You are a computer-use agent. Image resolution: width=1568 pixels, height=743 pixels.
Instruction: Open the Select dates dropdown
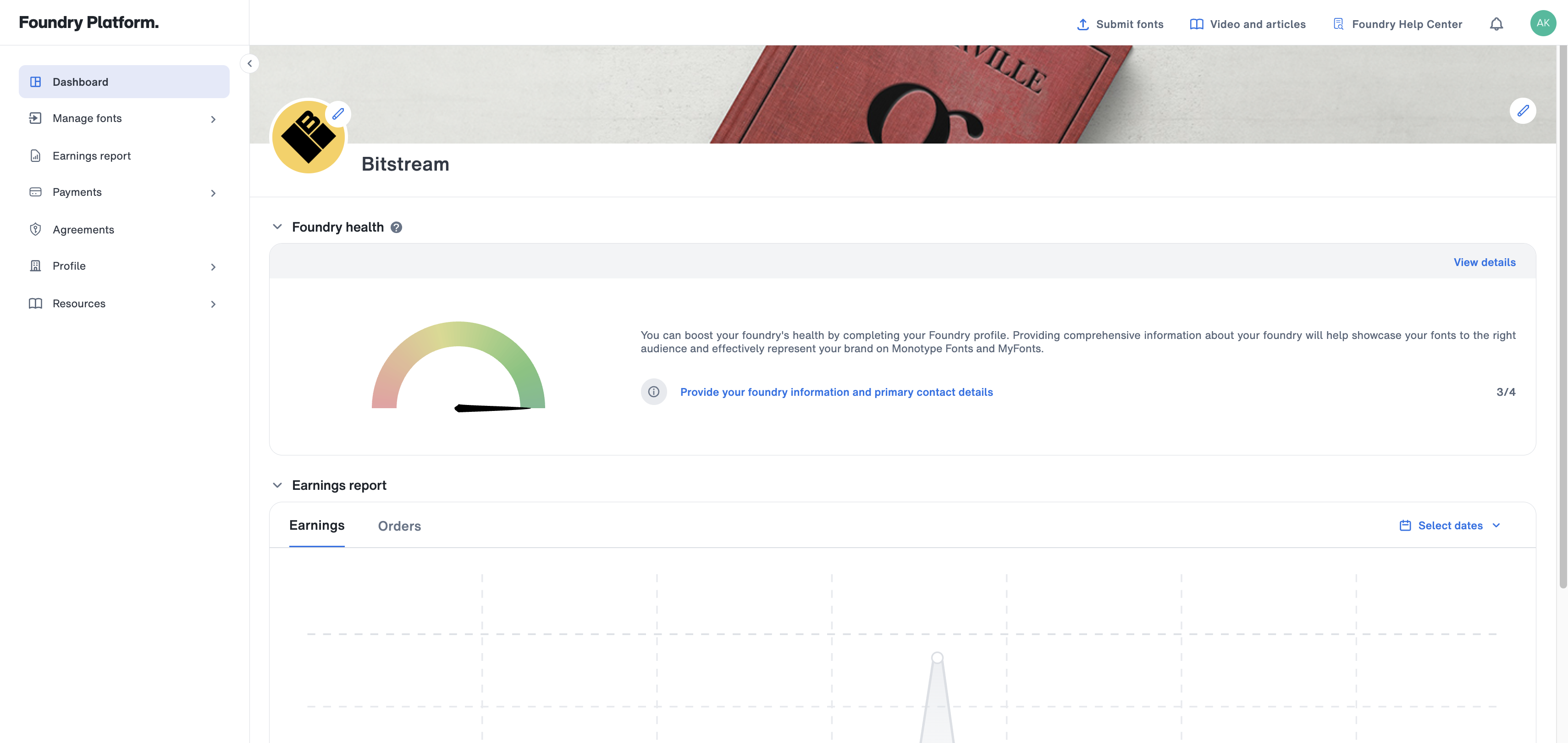tap(1450, 526)
